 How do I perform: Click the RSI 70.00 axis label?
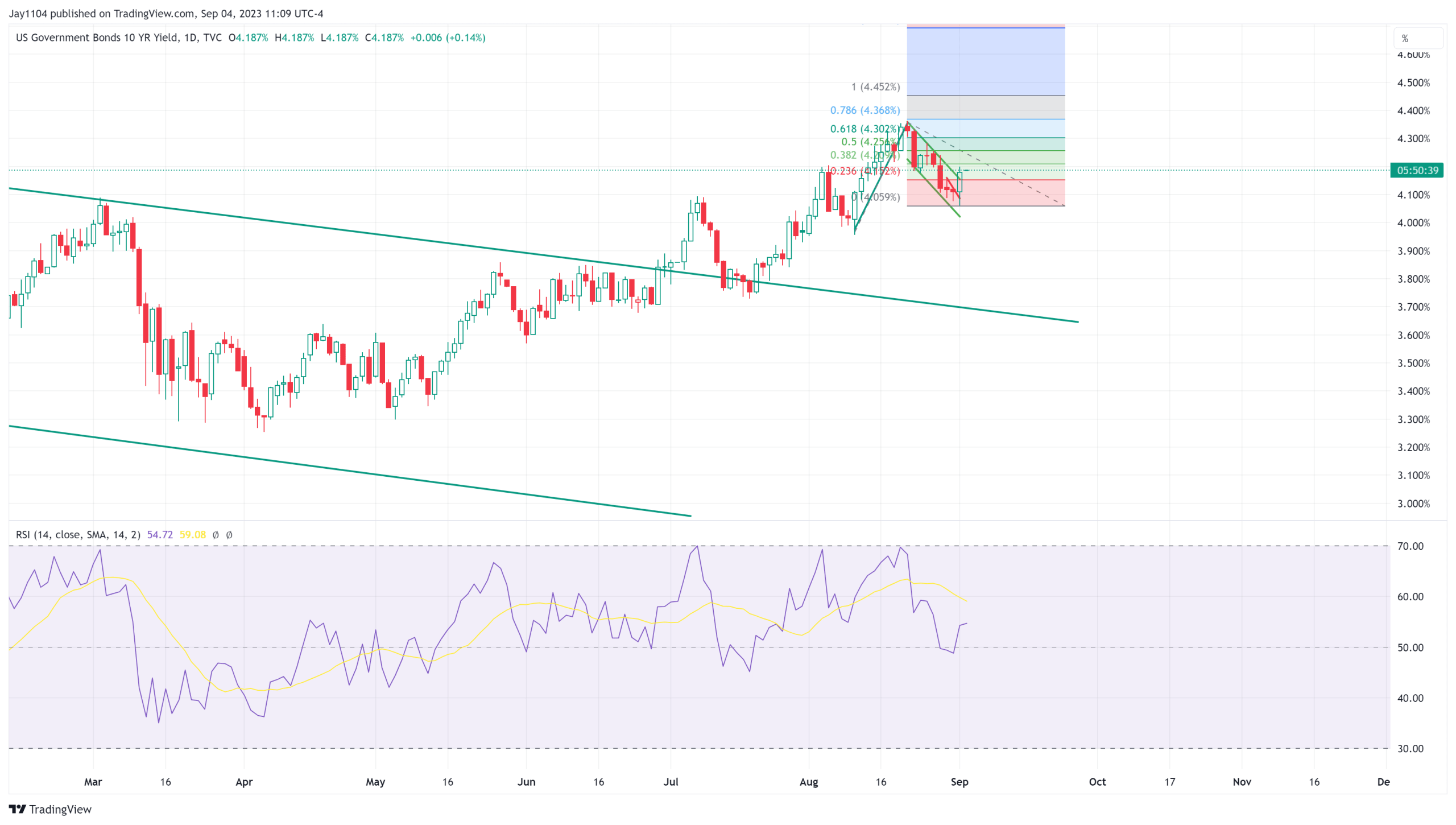pyautogui.click(x=1410, y=546)
